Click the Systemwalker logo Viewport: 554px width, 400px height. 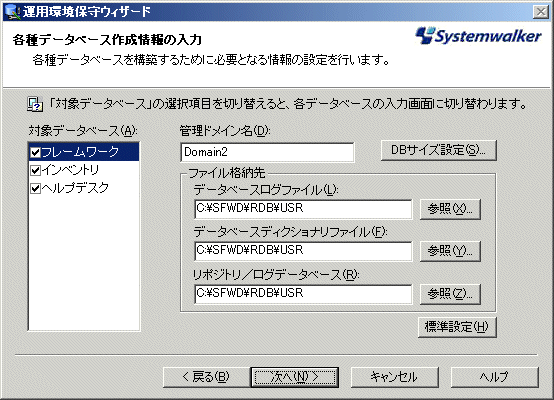point(478,36)
